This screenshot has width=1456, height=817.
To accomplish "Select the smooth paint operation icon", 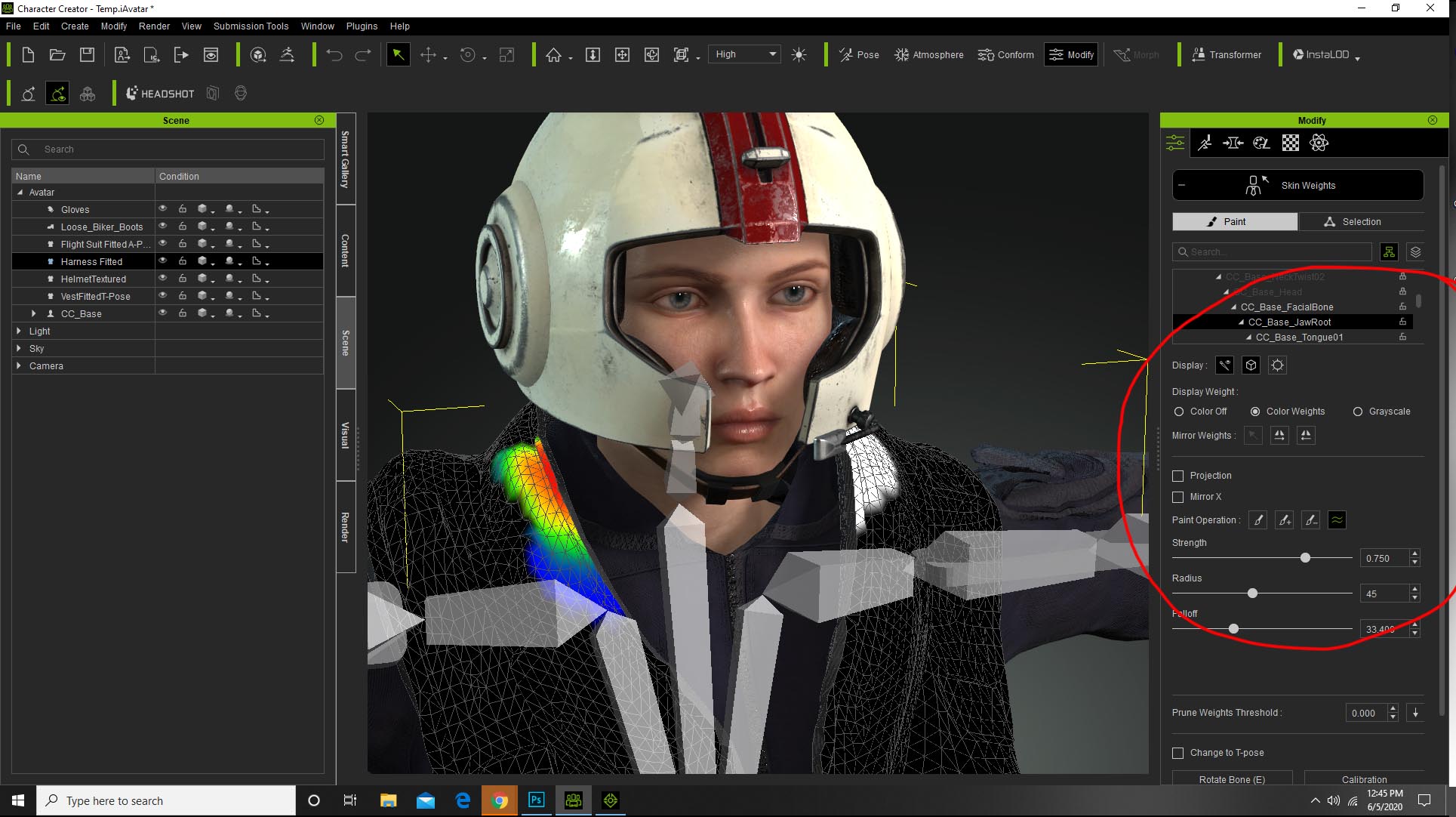I will [x=1337, y=520].
